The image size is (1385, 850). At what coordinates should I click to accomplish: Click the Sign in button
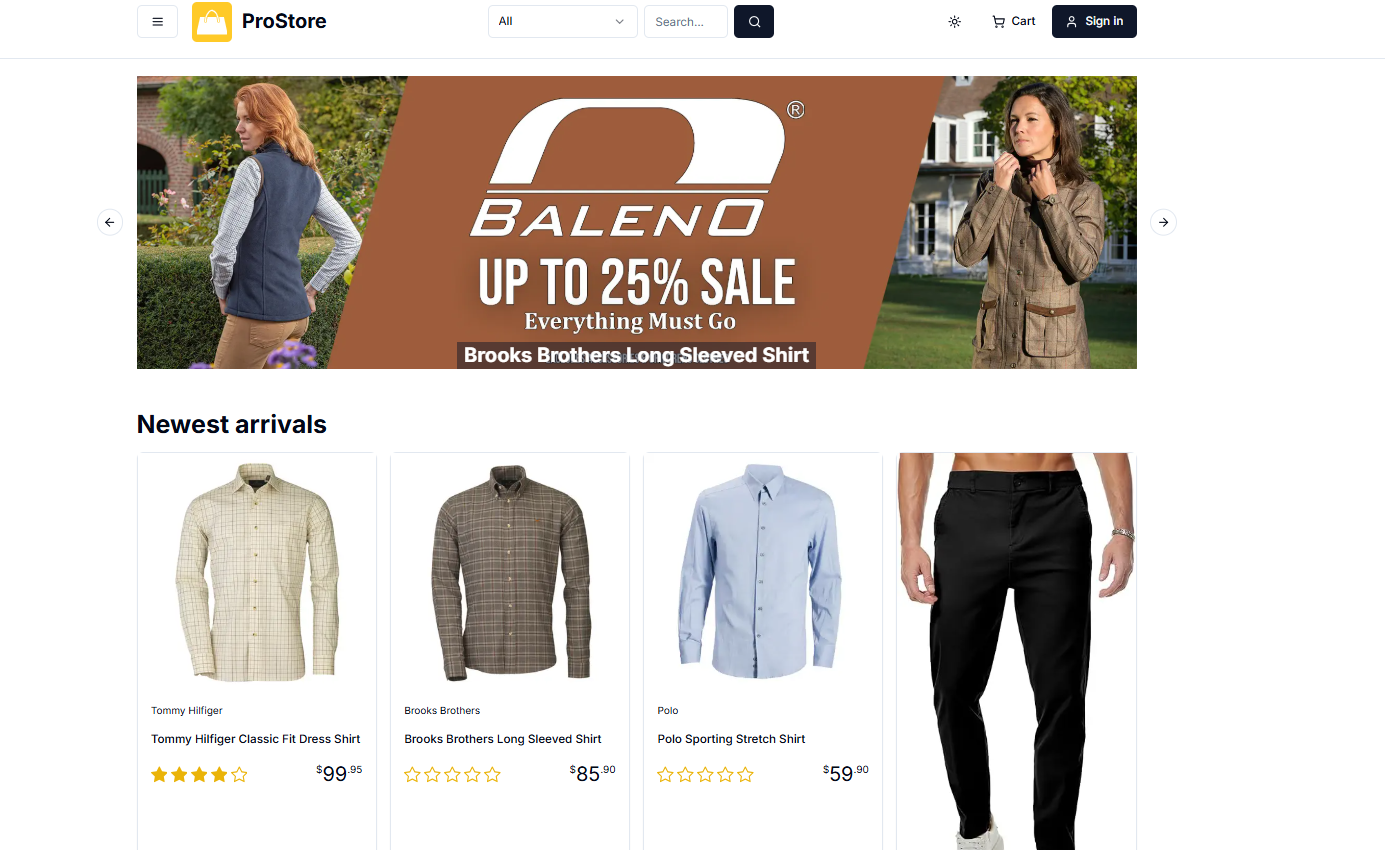(1094, 21)
